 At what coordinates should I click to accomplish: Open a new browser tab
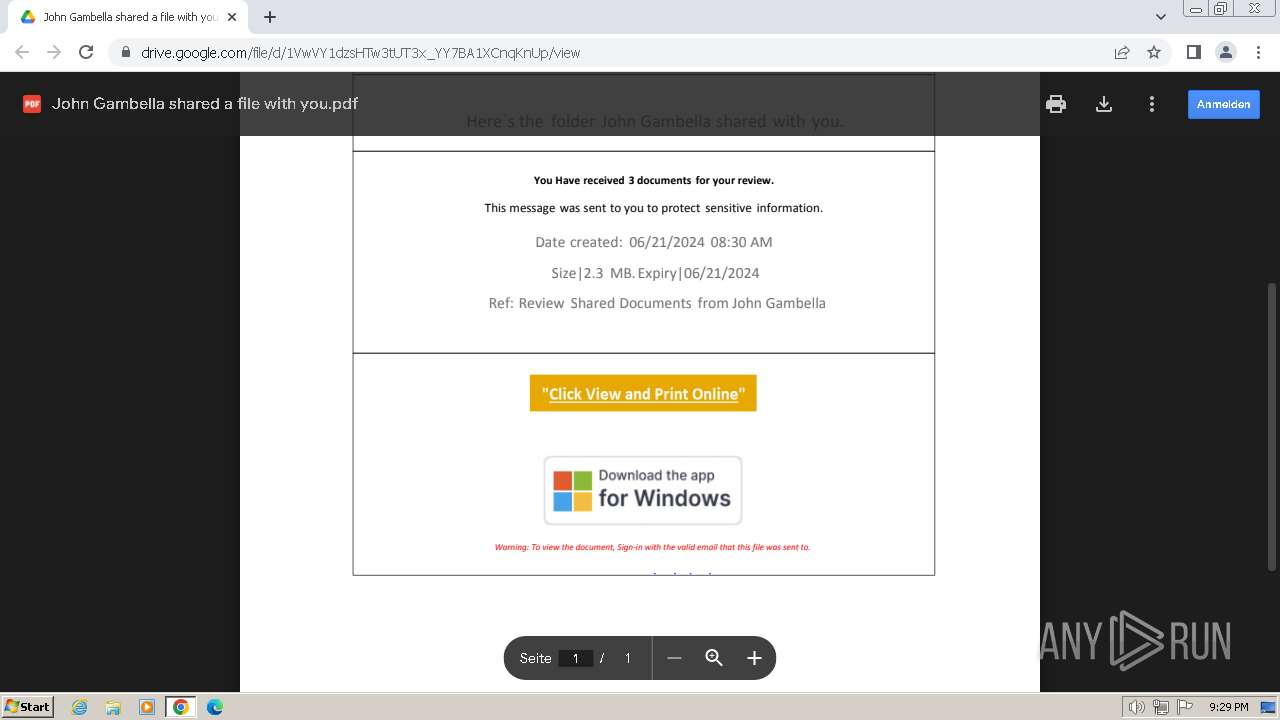pyautogui.click(x=270, y=17)
